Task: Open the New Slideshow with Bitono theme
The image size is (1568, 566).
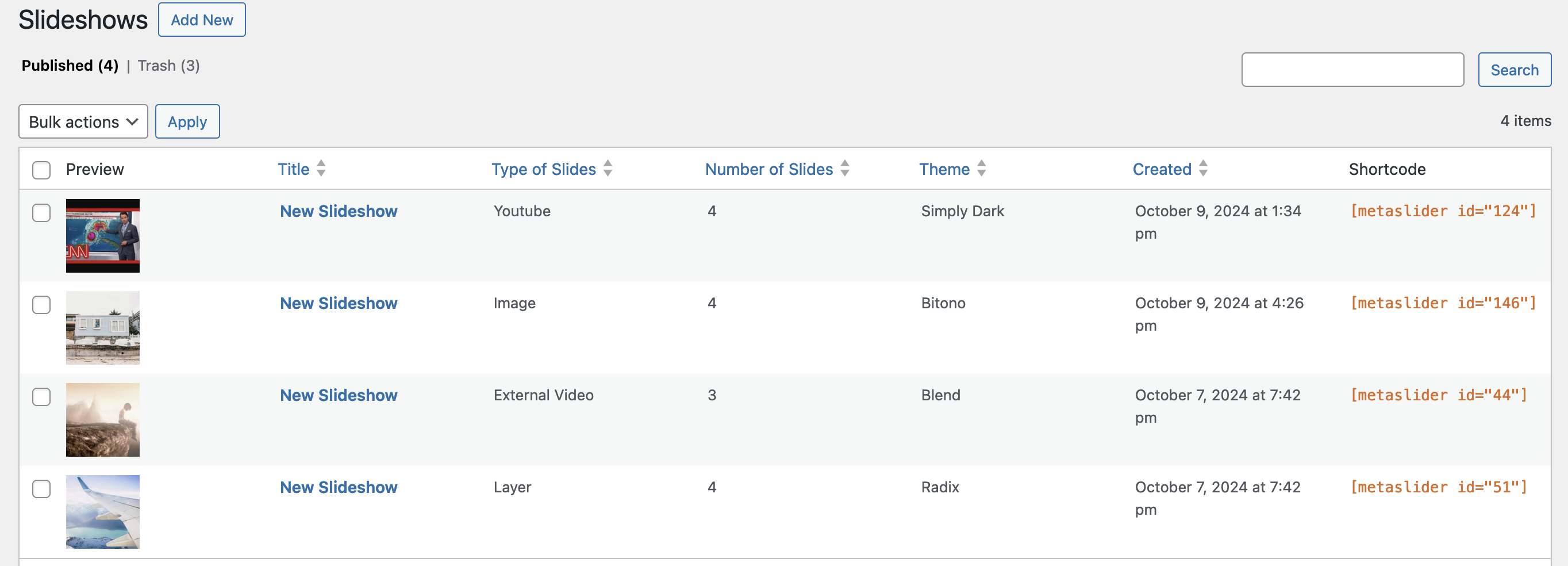Action: tap(339, 303)
